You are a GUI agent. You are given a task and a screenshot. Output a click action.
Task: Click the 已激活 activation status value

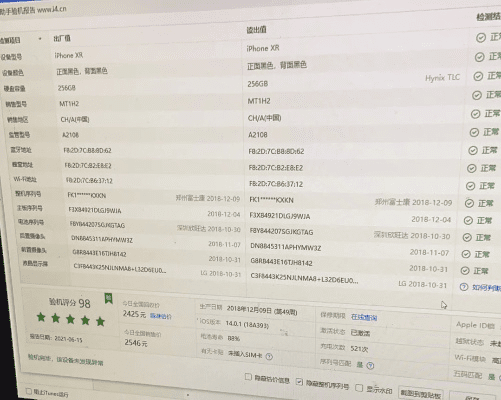pyautogui.click(x=360, y=333)
